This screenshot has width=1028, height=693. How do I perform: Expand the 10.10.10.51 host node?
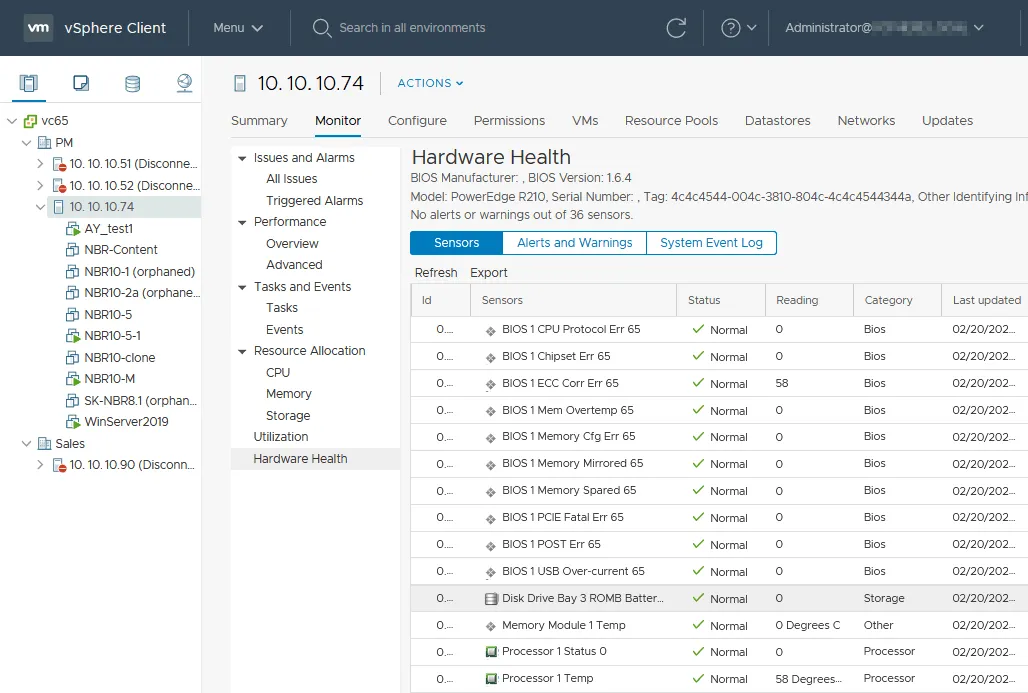pos(40,164)
